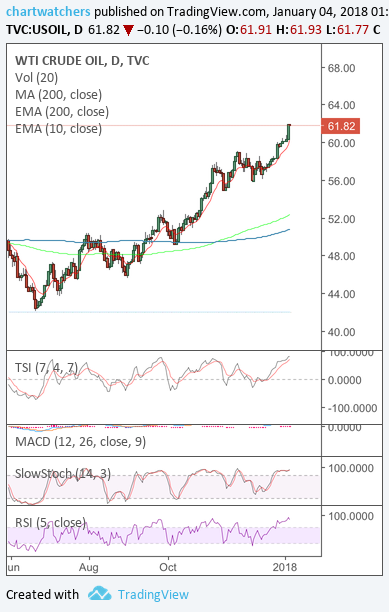
Task: Click the 68.00 price scale label
Action: (341, 68)
